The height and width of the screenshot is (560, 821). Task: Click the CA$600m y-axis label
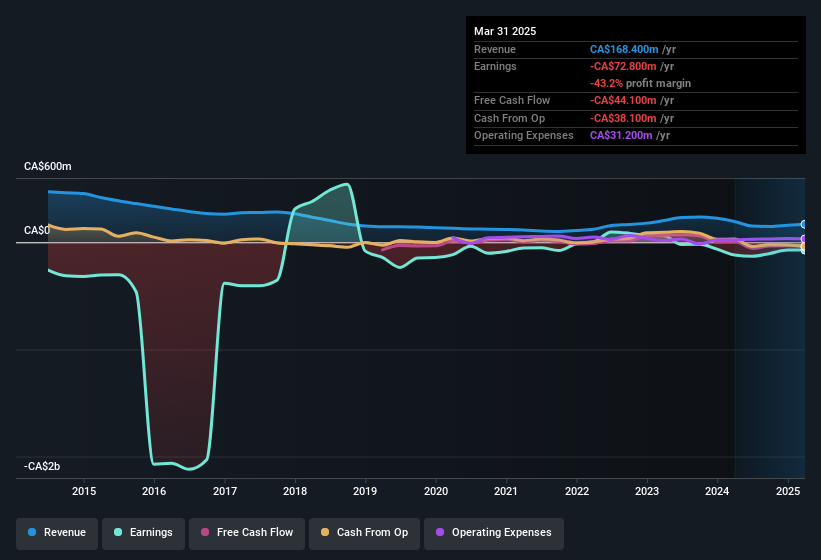(x=48, y=166)
